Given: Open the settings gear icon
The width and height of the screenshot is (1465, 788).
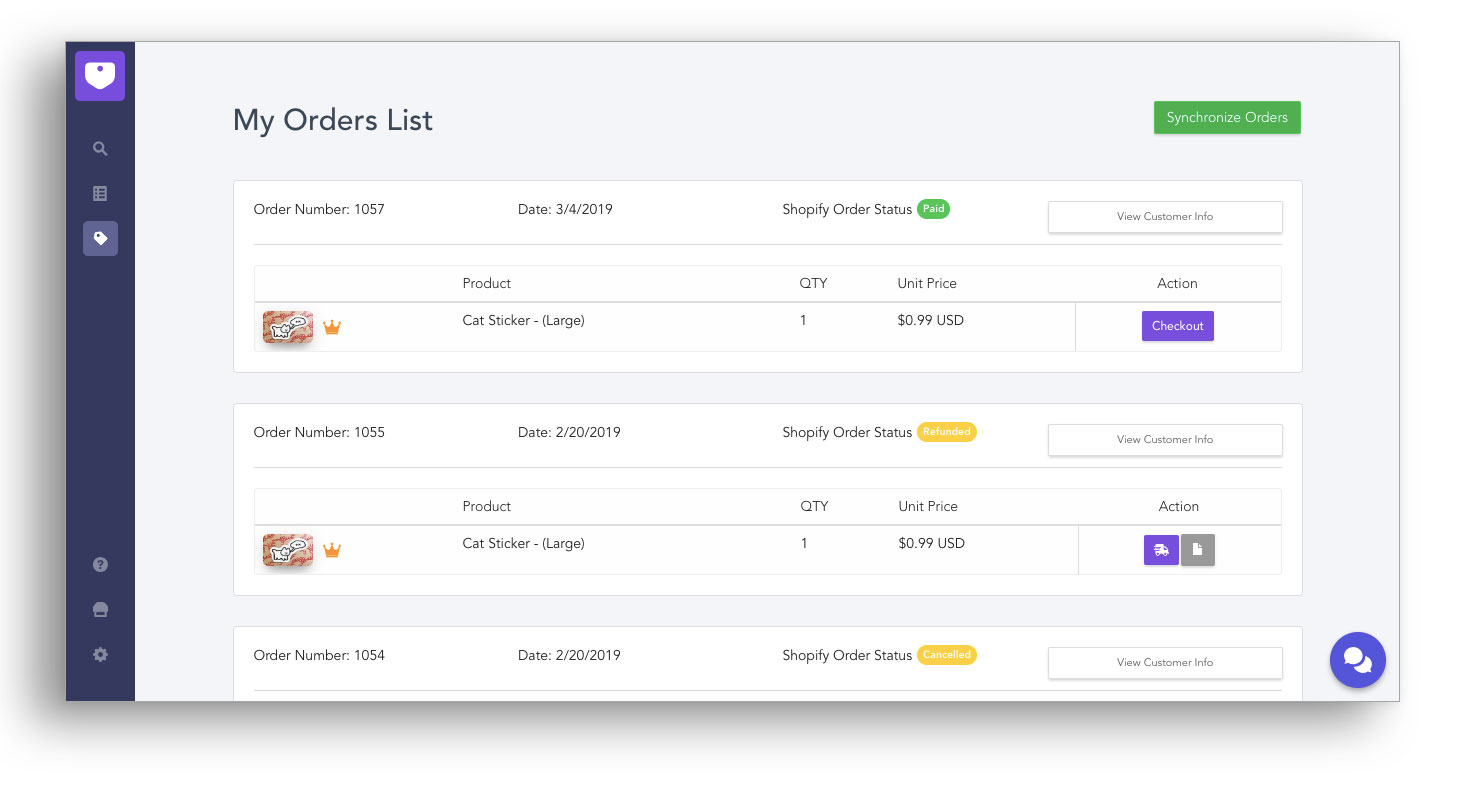Looking at the screenshot, I should [100, 655].
